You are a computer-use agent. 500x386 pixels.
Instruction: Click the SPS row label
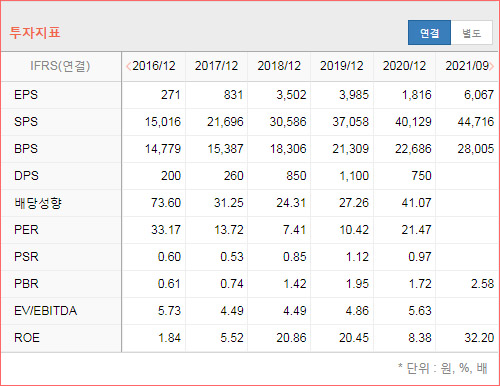26,122
